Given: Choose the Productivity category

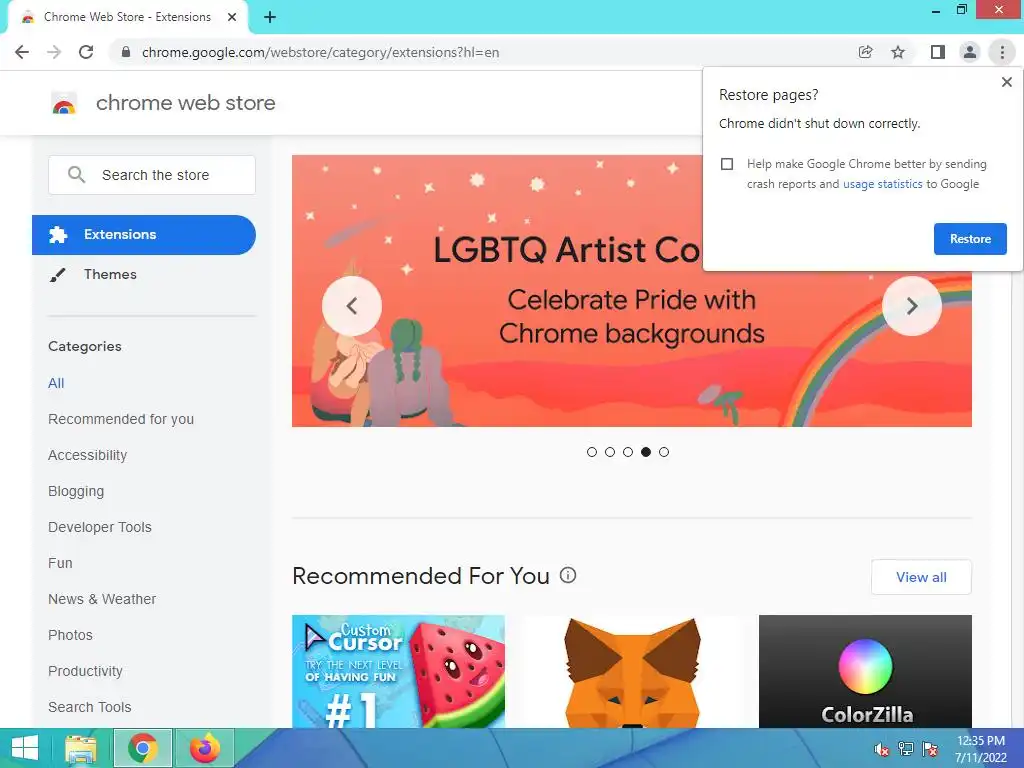Looking at the screenshot, I should (x=86, y=671).
